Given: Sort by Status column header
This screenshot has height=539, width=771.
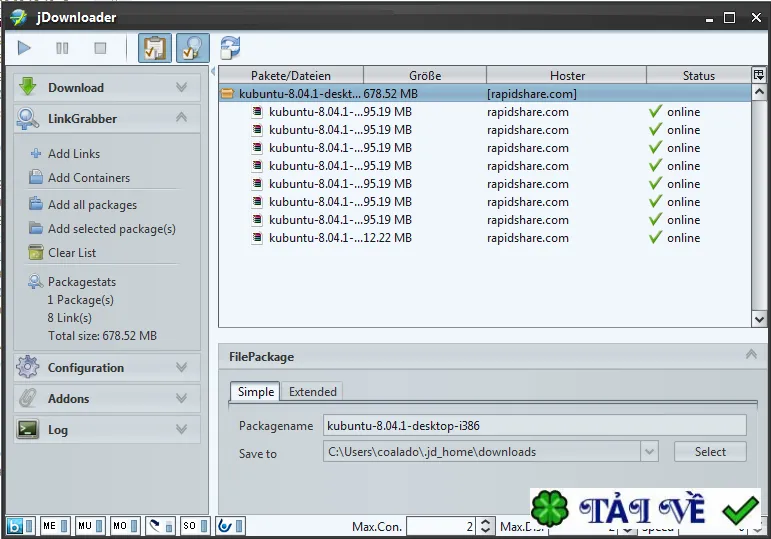Looking at the screenshot, I should click(698, 75).
